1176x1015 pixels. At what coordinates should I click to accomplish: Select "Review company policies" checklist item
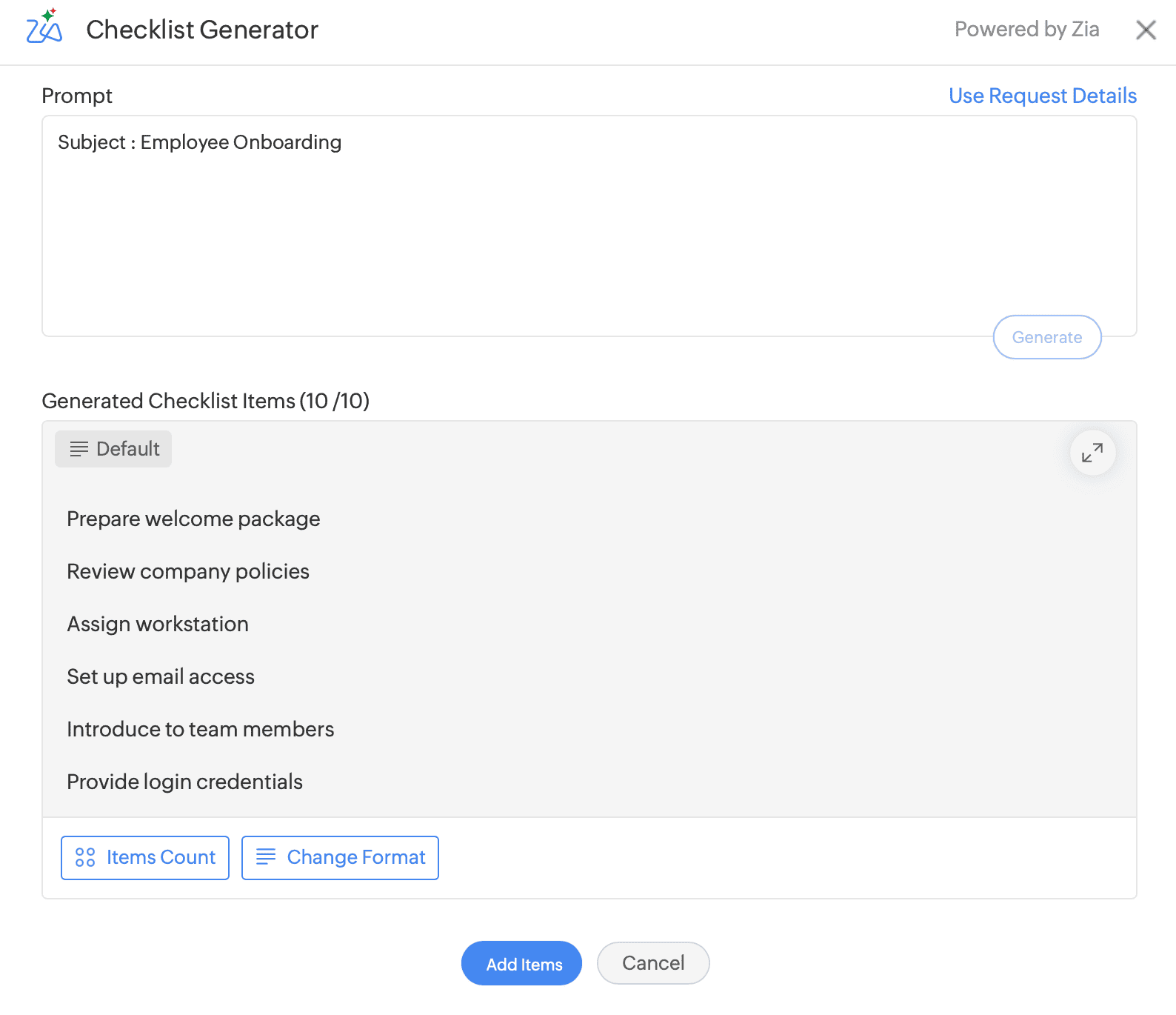tap(188, 571)
